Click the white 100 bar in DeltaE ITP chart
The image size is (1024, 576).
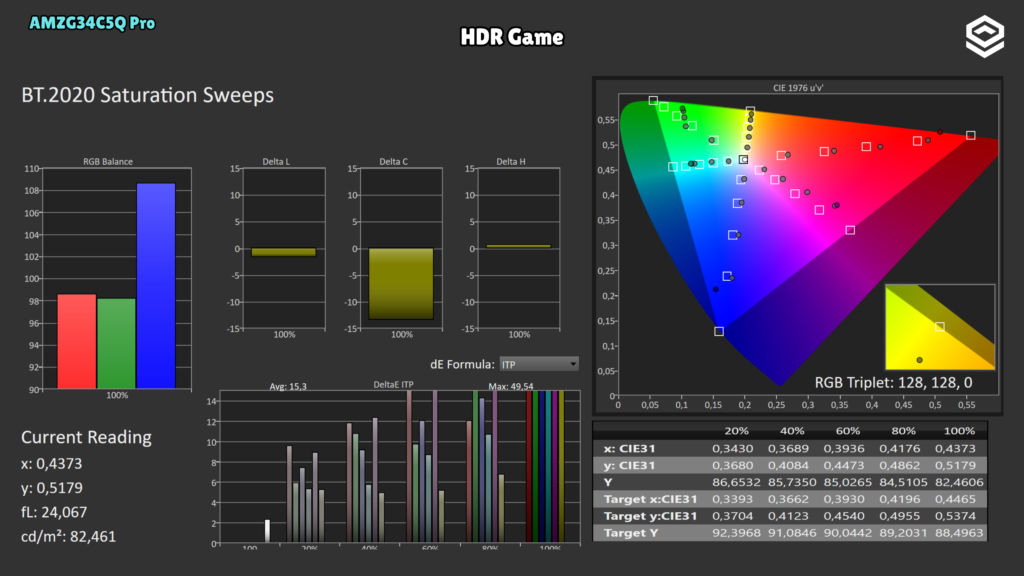click(x=267, y=531)
